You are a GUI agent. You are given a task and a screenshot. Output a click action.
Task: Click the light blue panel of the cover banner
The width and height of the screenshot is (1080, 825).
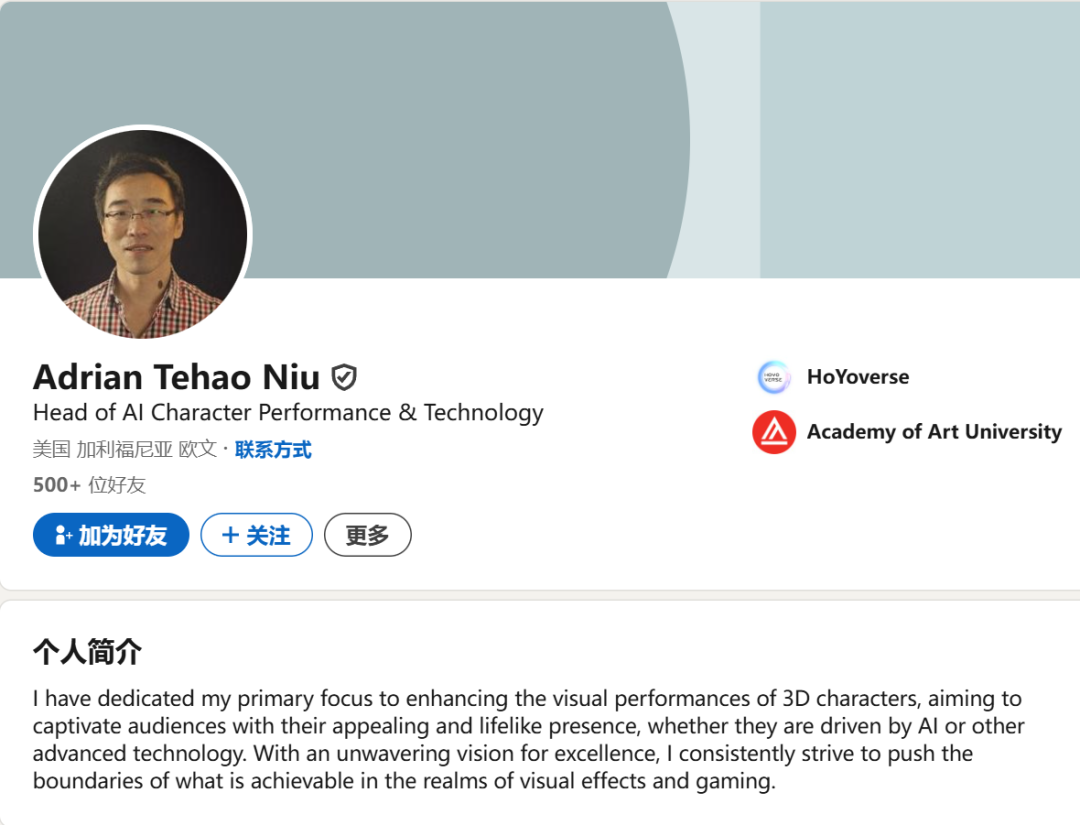pyautogui.click(x=920, y=140)
